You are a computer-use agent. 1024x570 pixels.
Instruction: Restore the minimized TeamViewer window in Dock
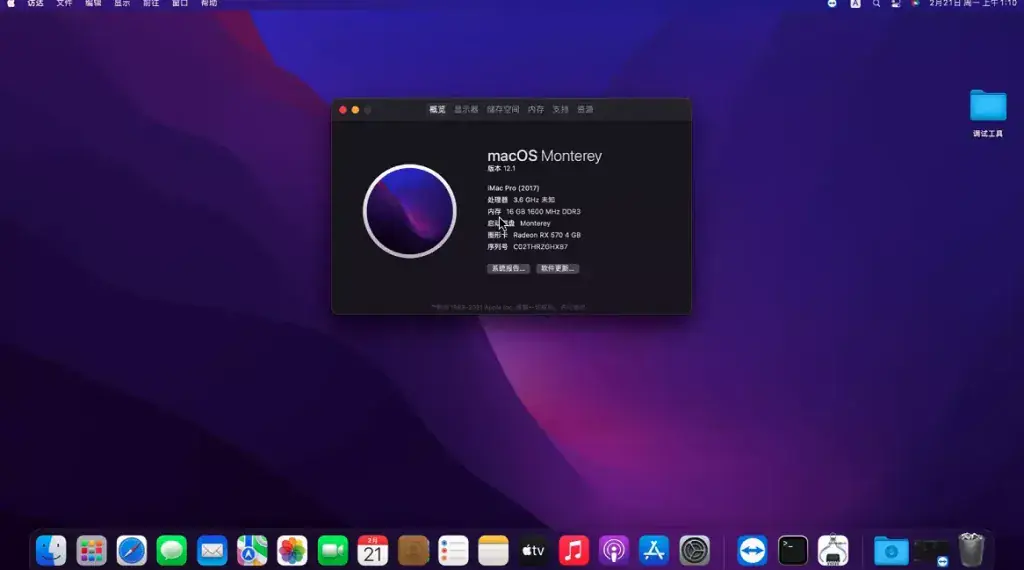coord(931,552)
